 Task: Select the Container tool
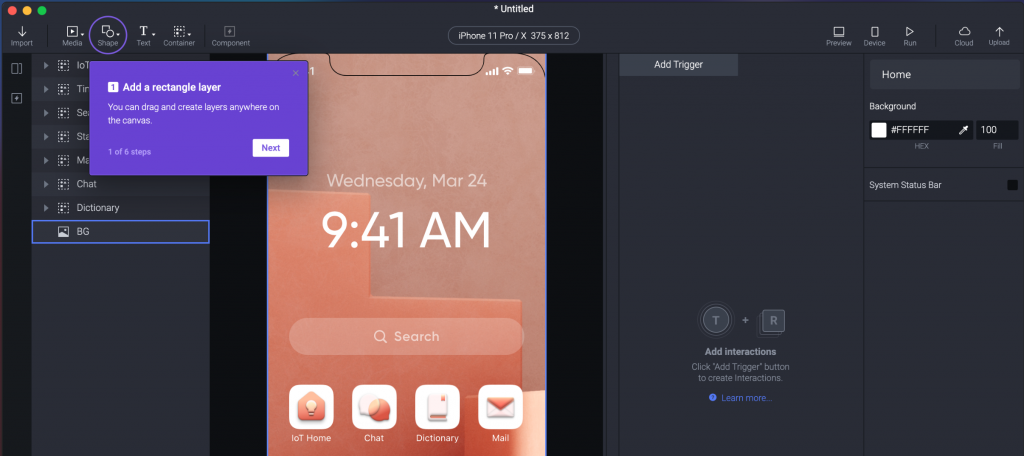[x=179, y=36]
